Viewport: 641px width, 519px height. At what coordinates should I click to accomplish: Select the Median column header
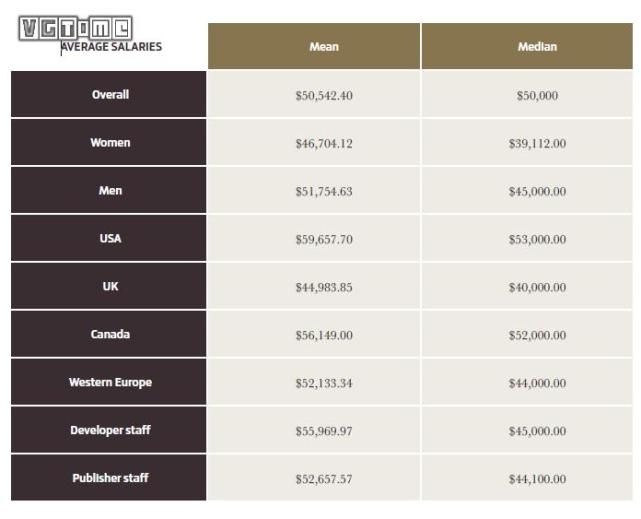[527, 46]
